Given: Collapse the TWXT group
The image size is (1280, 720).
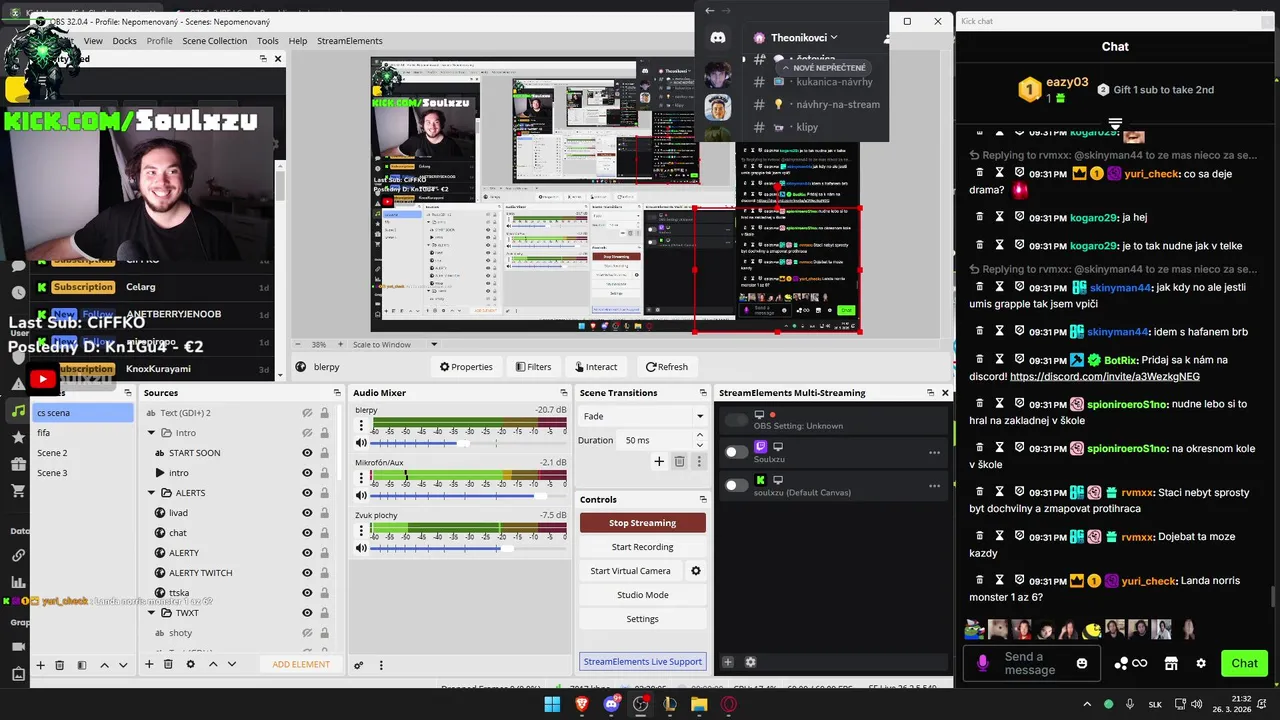Looking at the screenshot, I should pos(152,613).
